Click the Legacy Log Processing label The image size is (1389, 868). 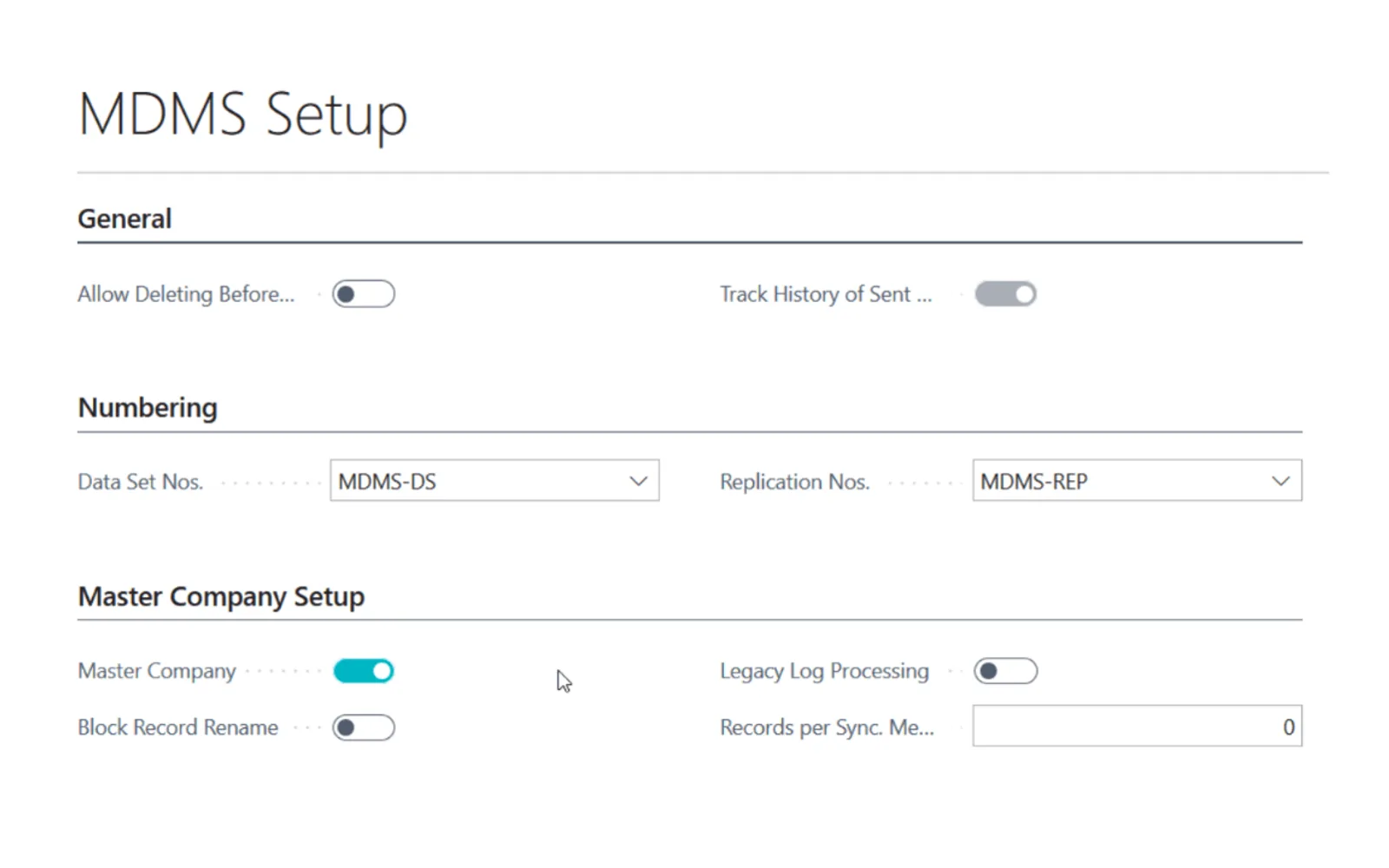[824, 671]
